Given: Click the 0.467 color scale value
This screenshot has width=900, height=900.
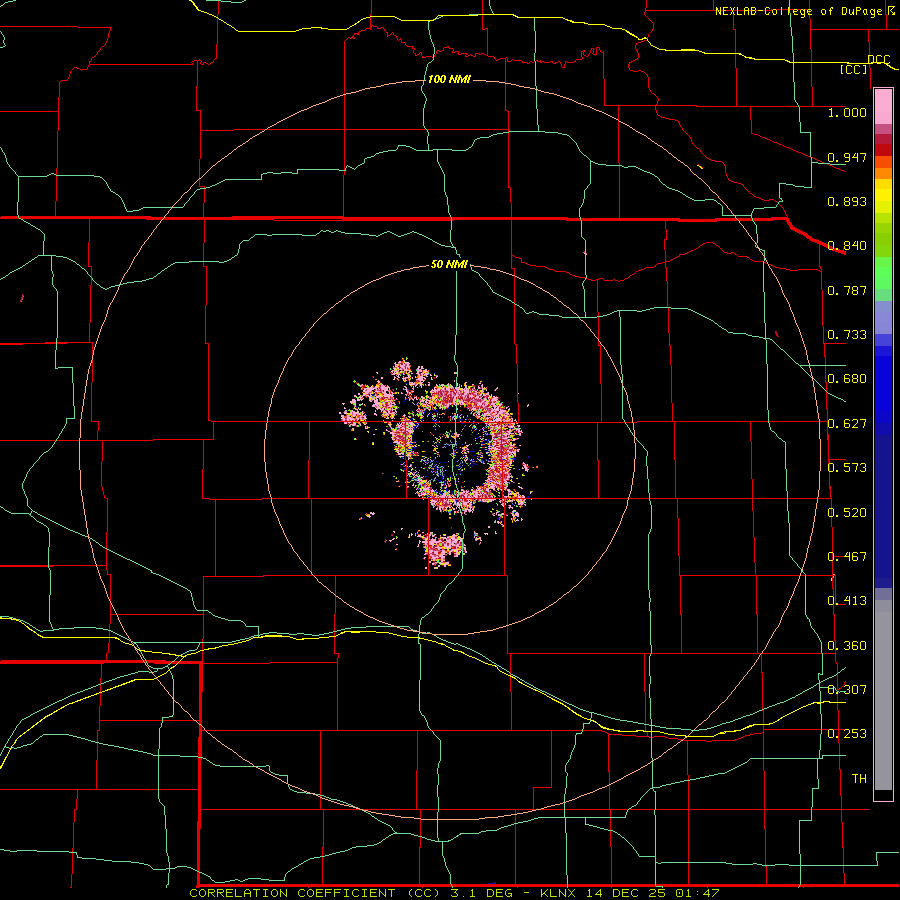Looking at the screenshot, I should (847, 557).
